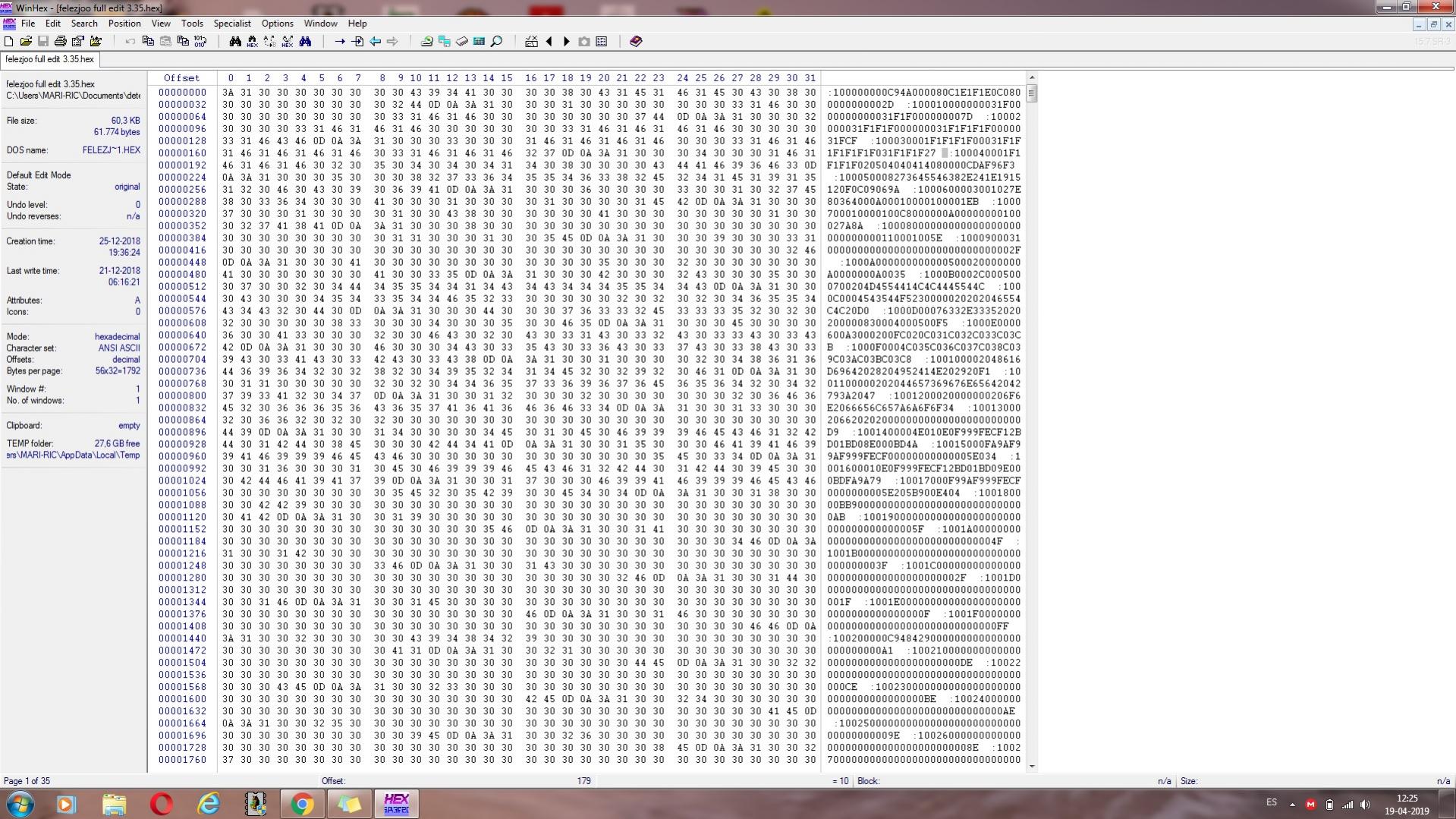Click the cloned windows toolbar icon

445,42
